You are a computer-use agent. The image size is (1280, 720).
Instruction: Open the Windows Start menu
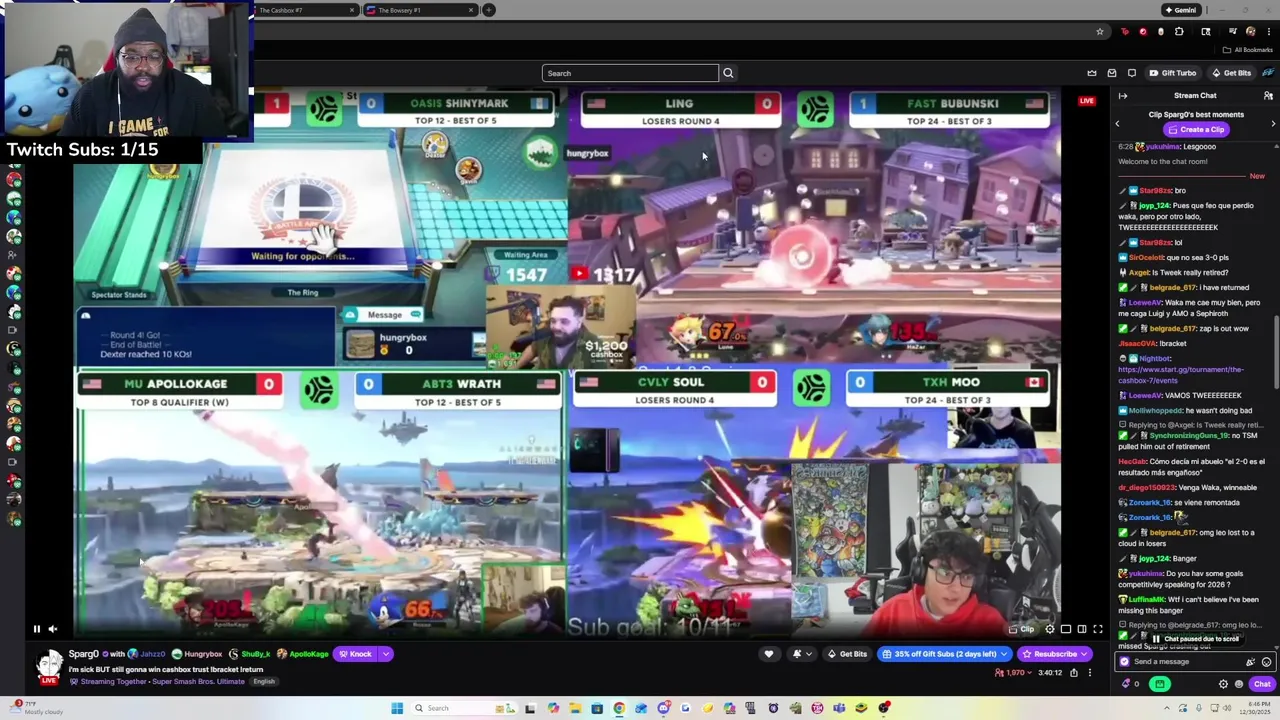(397, 708)
